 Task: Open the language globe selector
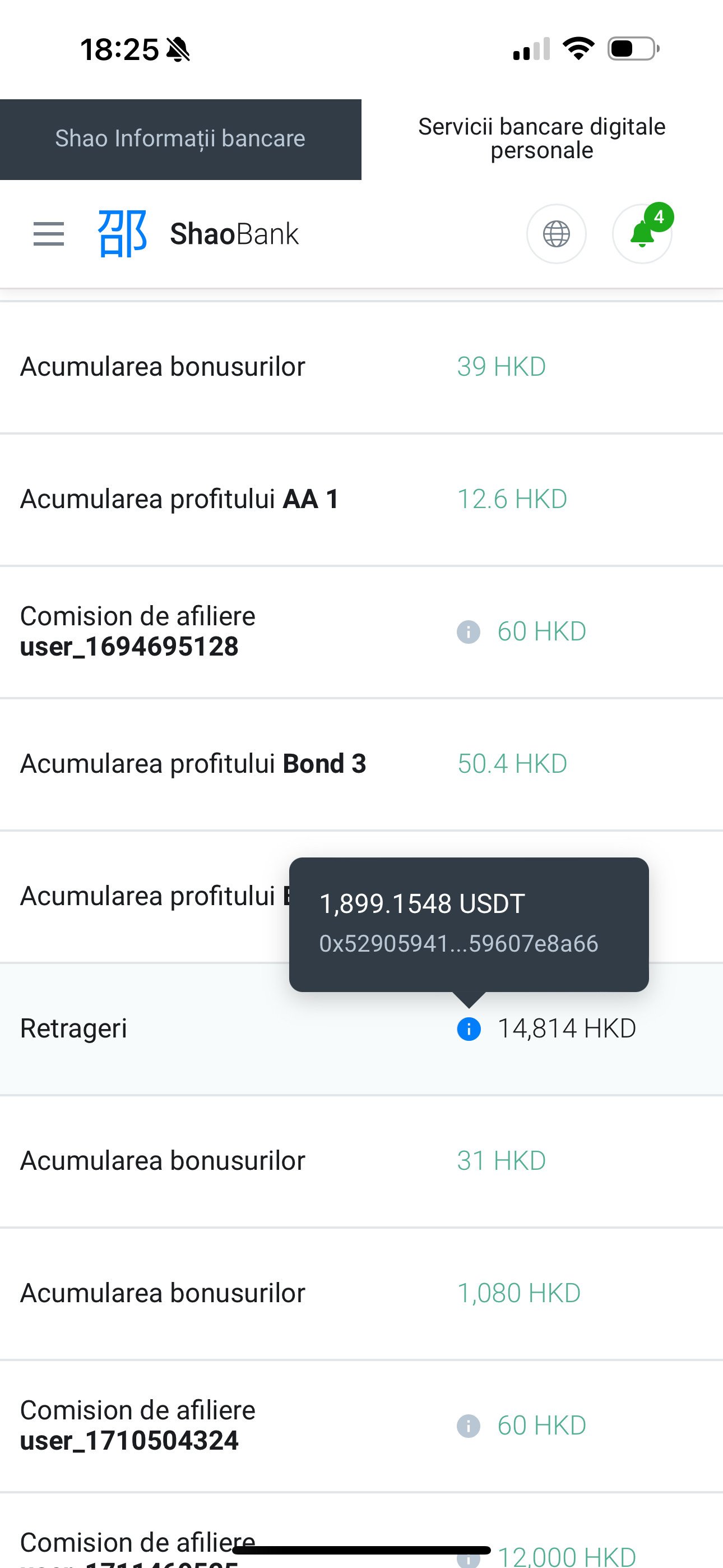[x=556, y=234]
